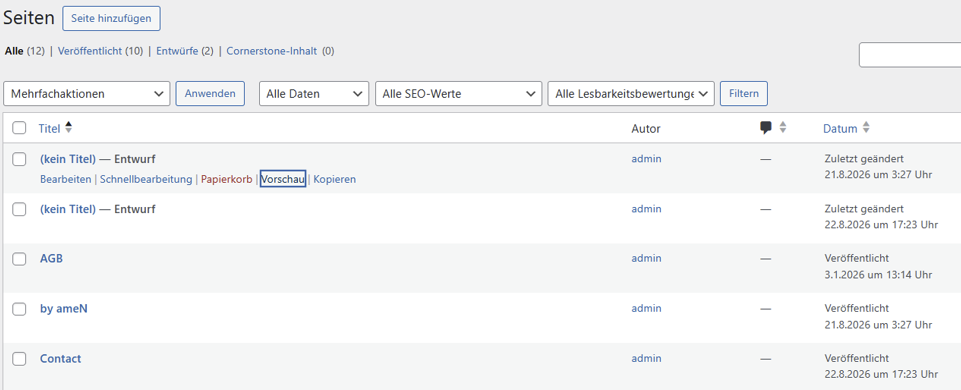The height and width of the screenshot is (390, 961).
Task: Click the date 3.1.2026 um 13:14 Uhr
Action: point(878,275)
